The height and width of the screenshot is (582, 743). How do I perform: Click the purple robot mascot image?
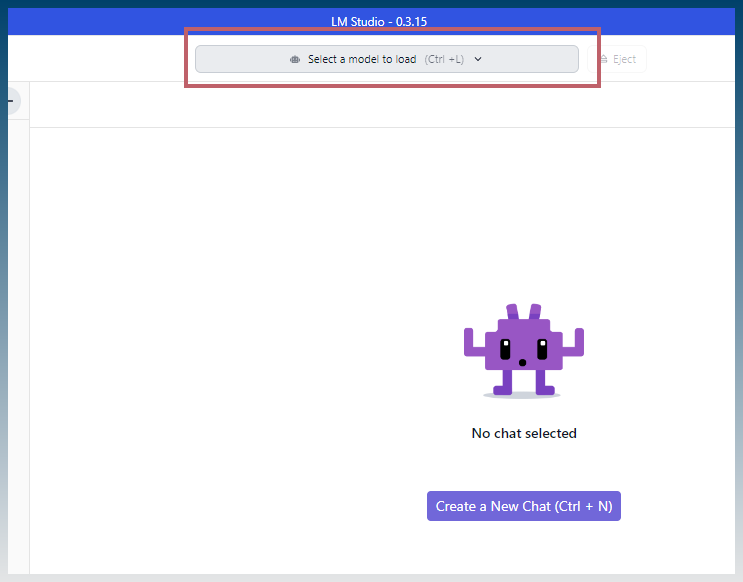[524, 351]
